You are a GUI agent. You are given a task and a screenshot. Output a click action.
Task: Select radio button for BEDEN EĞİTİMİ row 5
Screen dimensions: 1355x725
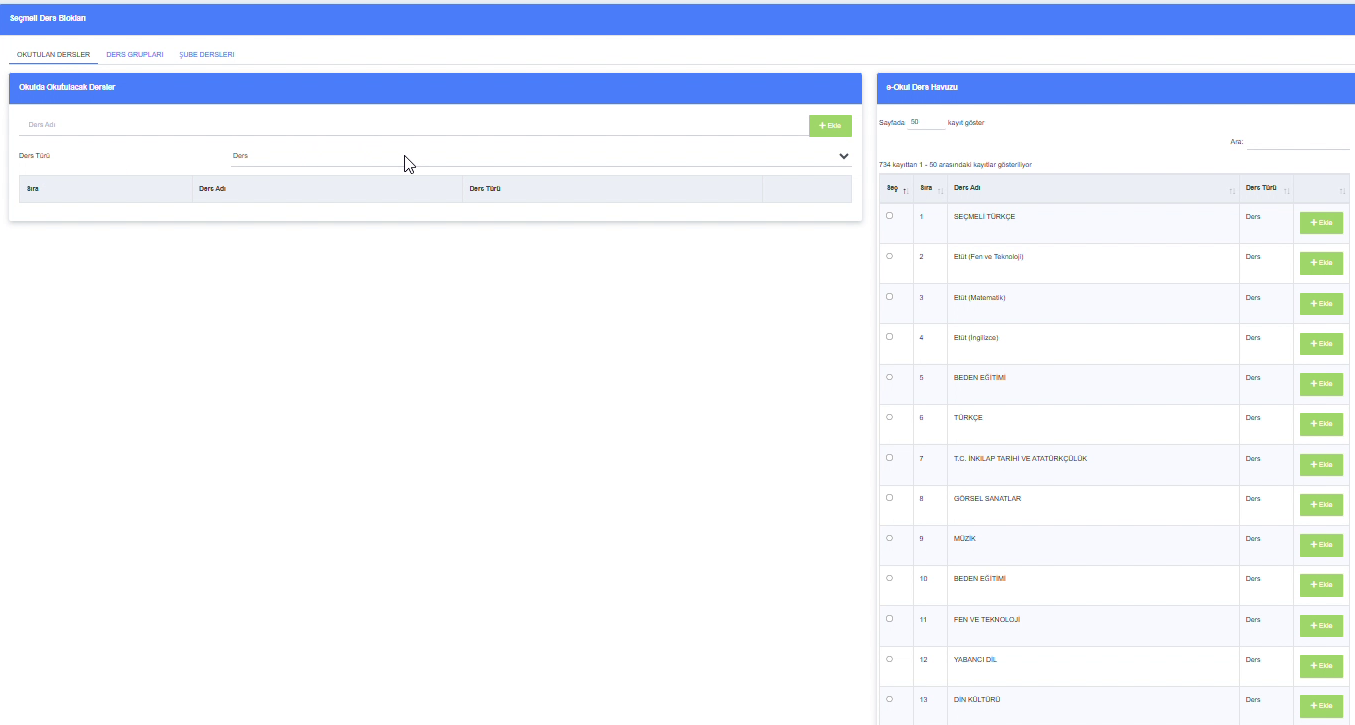click(x=890, y=377)
